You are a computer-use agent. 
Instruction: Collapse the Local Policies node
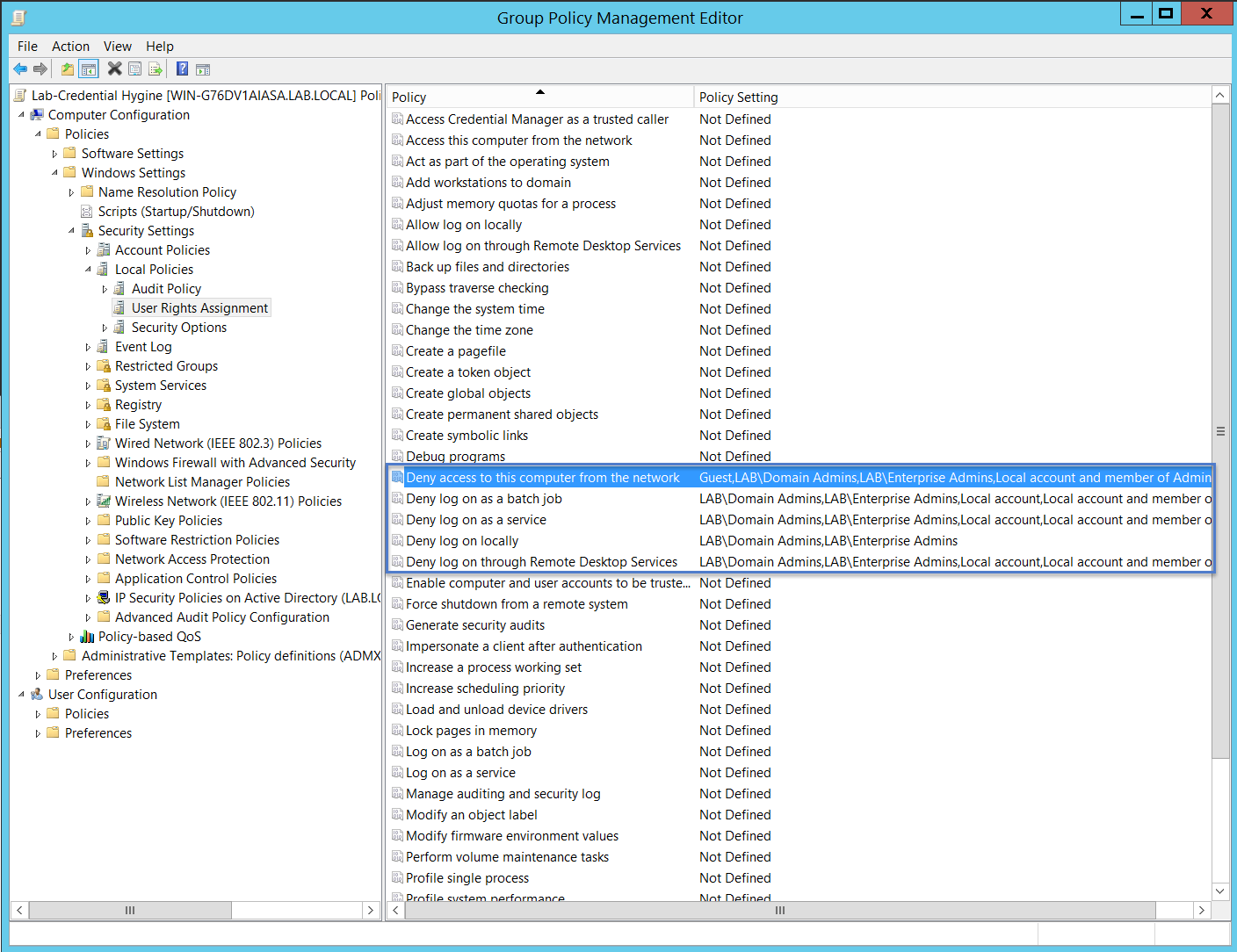(88, 270)
